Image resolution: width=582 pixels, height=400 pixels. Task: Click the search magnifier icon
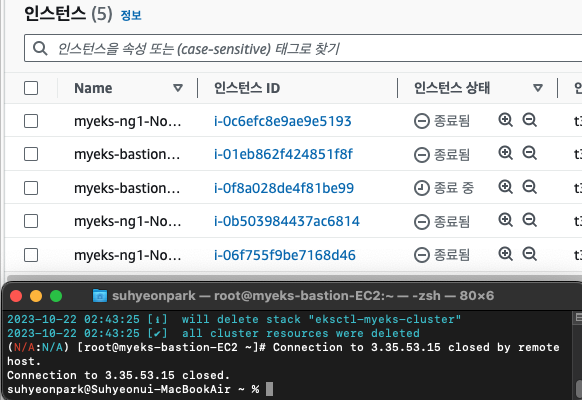click(40, 48)
